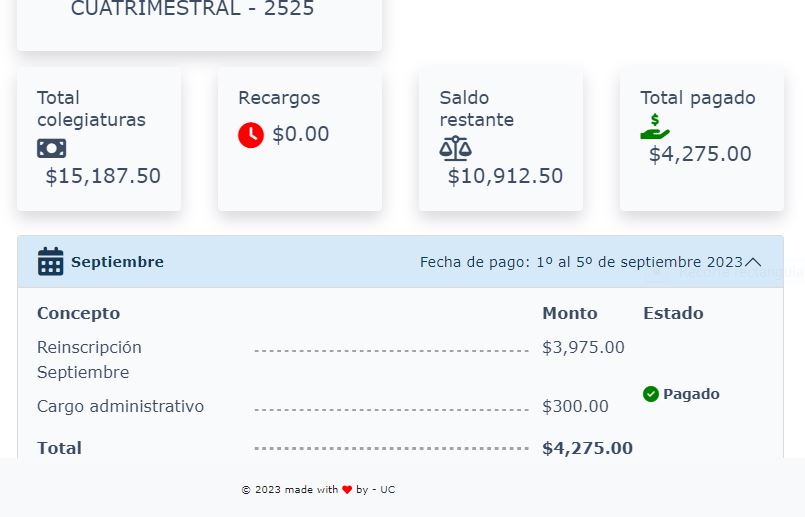Select the $15,187.50 total colegiaturas amount
This screenshot has width=805, height=517.
[x=103, y=176]
